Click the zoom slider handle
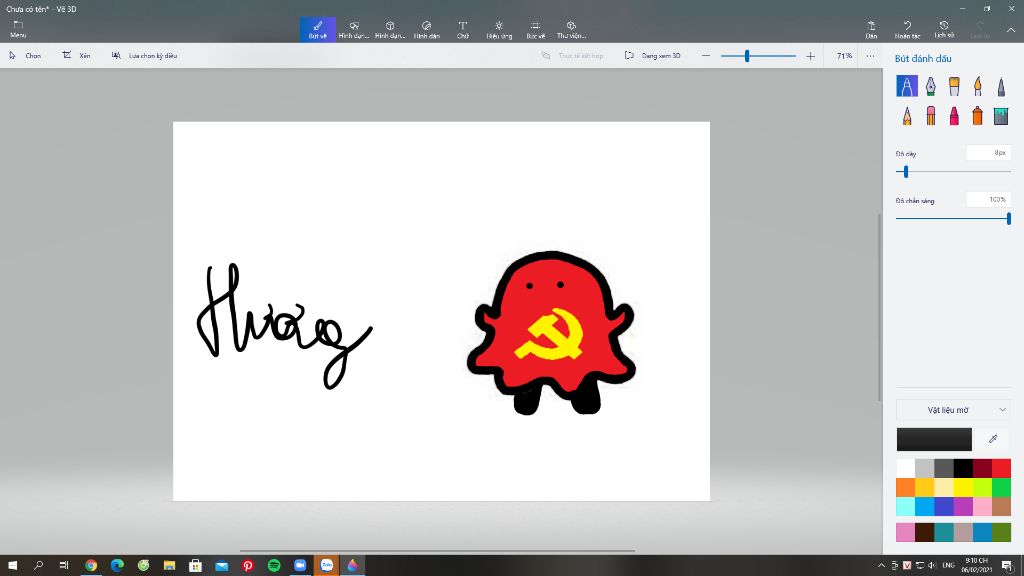 [x=747, y=56]
